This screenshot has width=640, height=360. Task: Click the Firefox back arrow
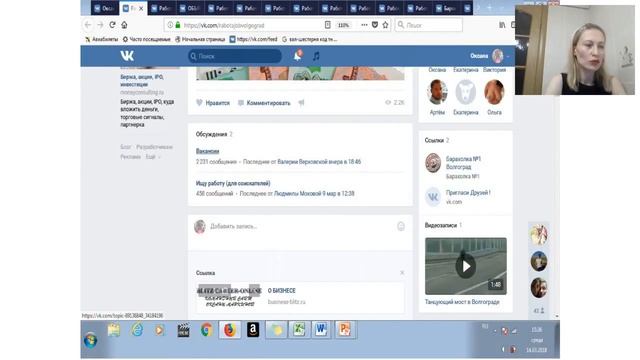click(x=88, y=25)
